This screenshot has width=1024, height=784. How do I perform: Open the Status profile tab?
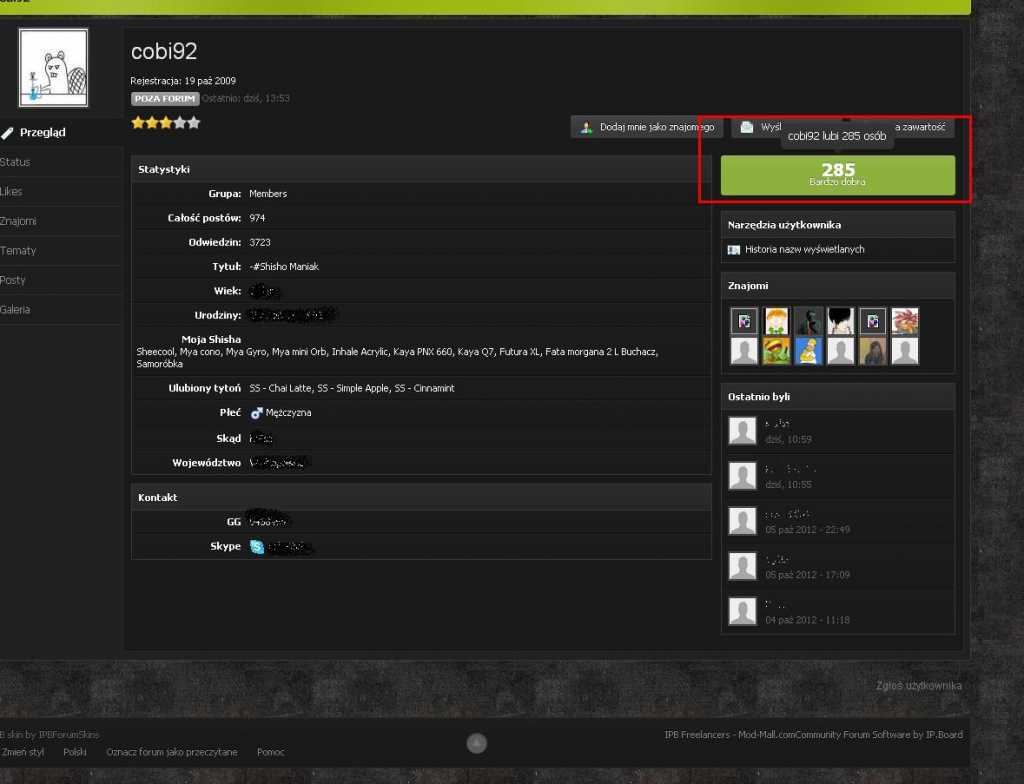16,162
